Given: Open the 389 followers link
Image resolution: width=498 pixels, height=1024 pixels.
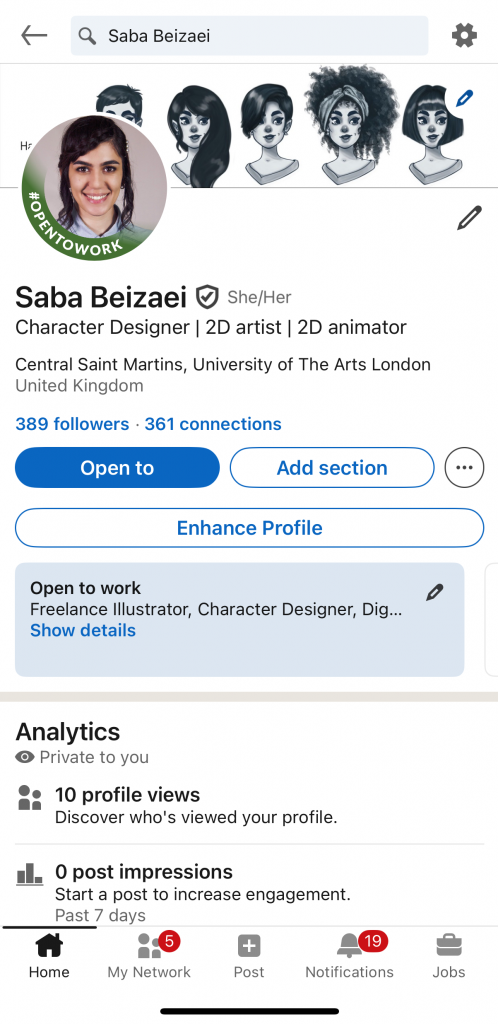Looking at the screenshot, I should pyautogui.click(x=72, y=424).
